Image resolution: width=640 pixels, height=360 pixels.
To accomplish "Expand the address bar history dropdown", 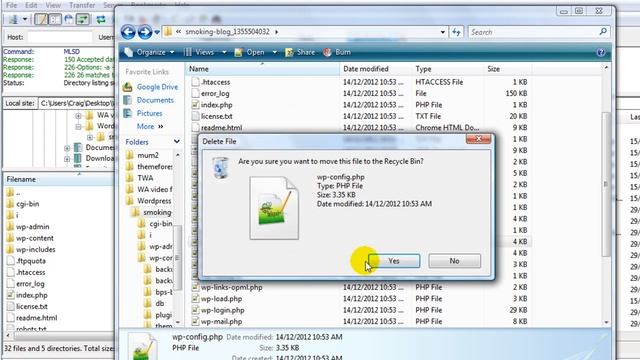I will (442, 32).
